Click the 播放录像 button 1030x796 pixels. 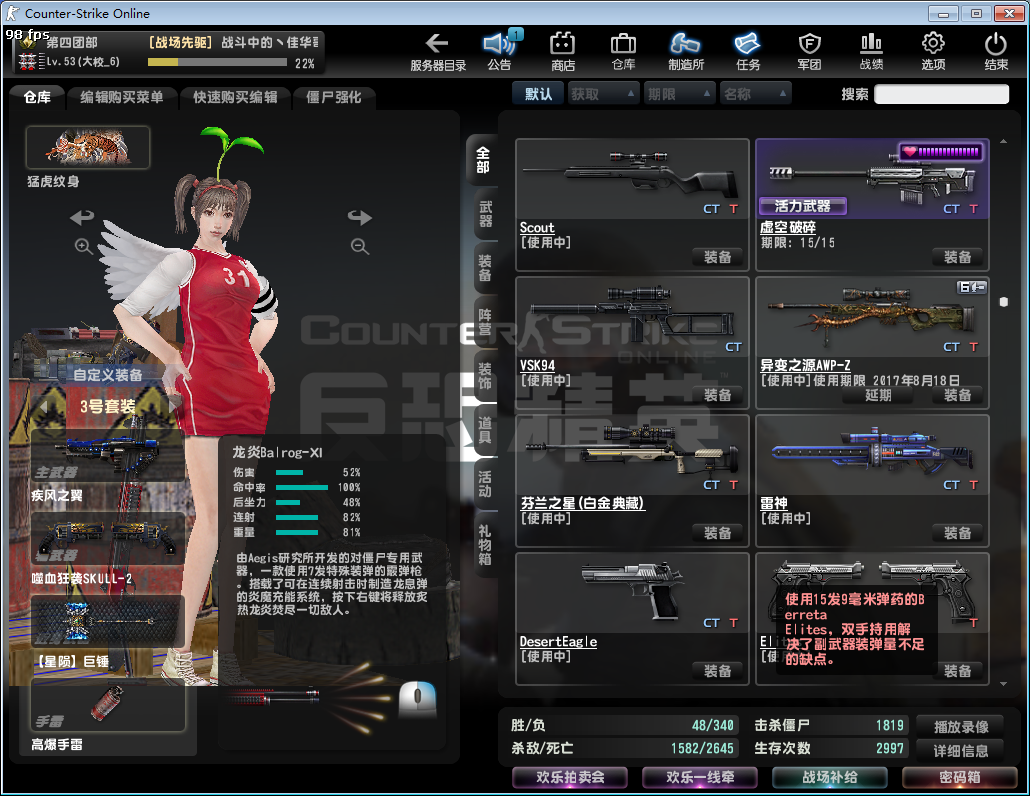click(960, 727)
